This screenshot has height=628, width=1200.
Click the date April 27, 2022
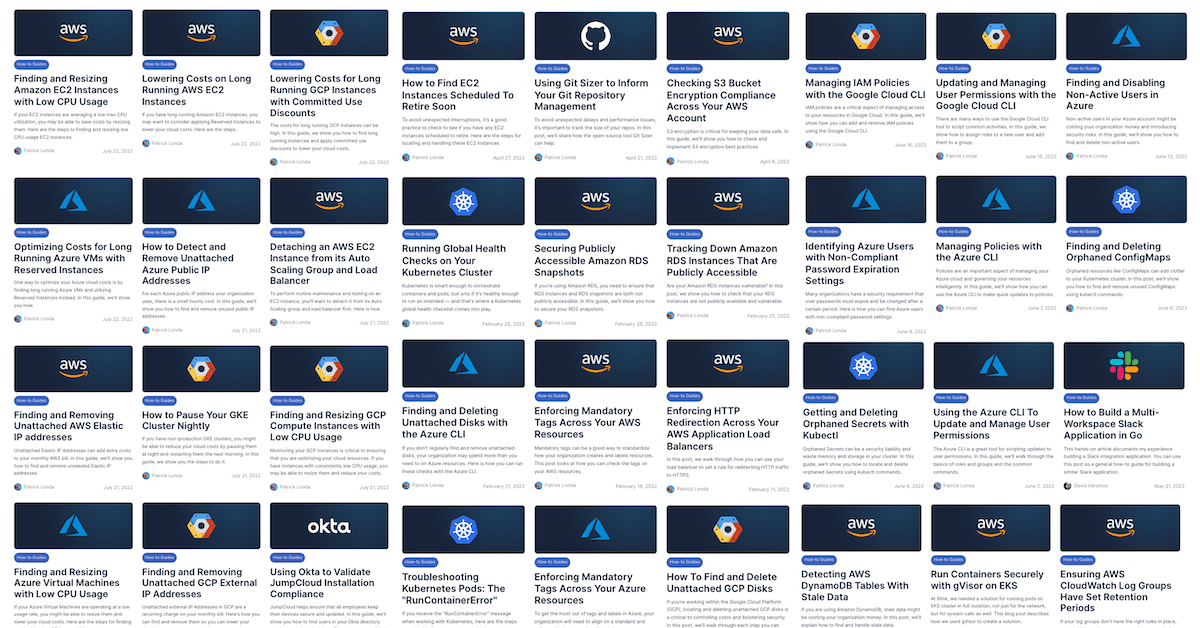510,158
